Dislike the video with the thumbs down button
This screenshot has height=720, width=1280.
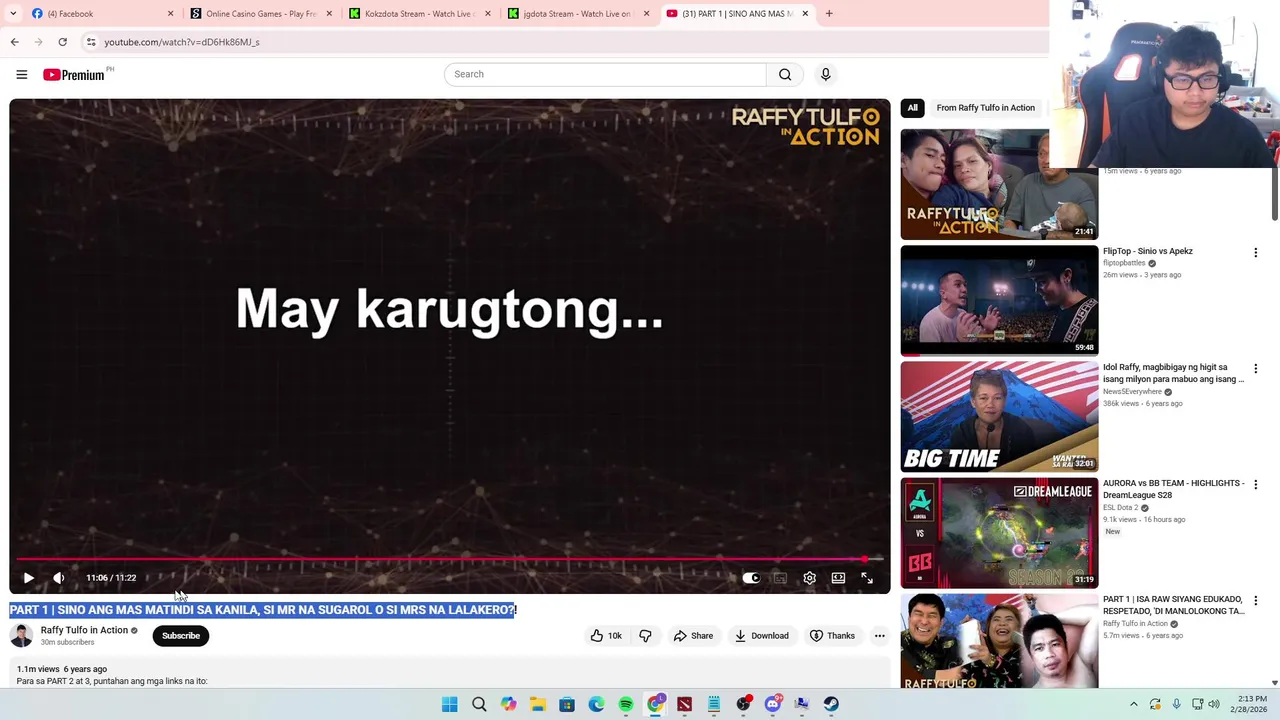645,636
